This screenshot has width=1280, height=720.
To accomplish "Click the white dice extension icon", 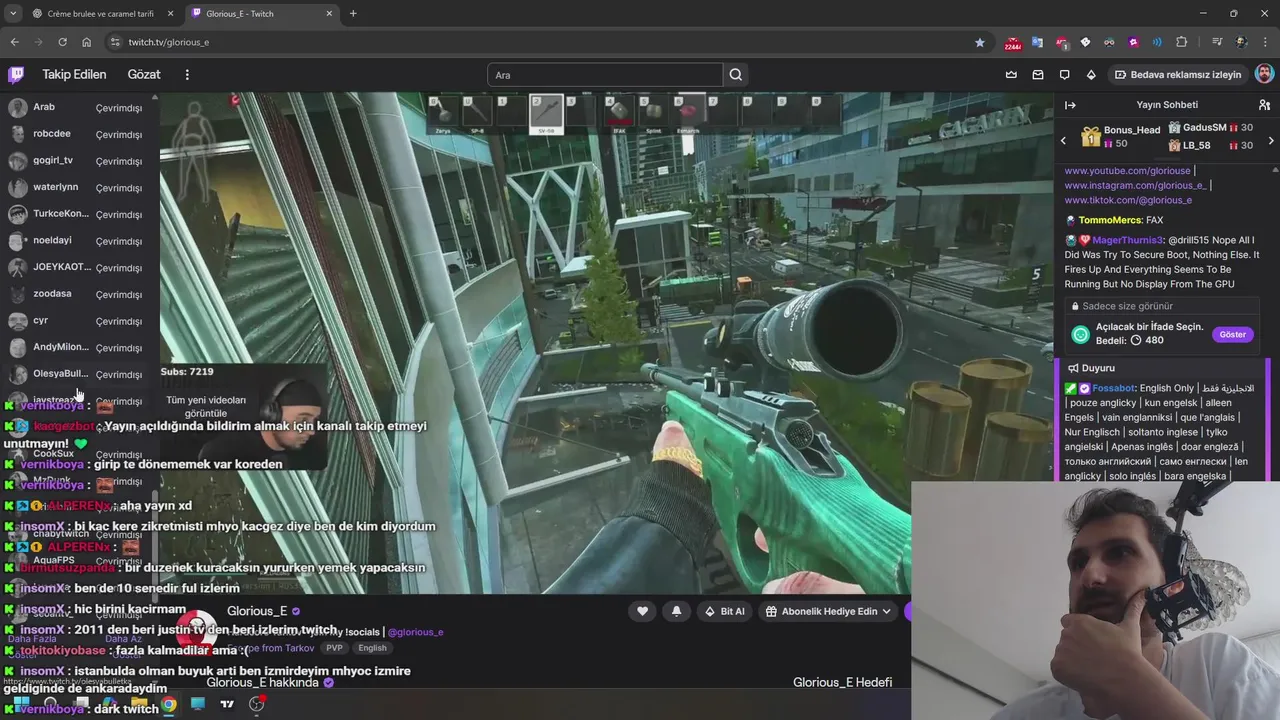I will click(x=1085, y=42).
